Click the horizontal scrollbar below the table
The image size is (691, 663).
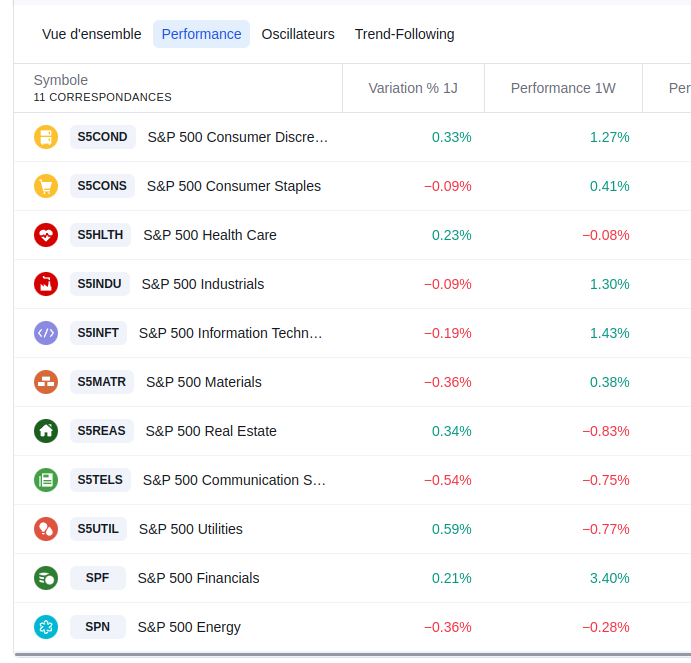[x=350, y=656]
